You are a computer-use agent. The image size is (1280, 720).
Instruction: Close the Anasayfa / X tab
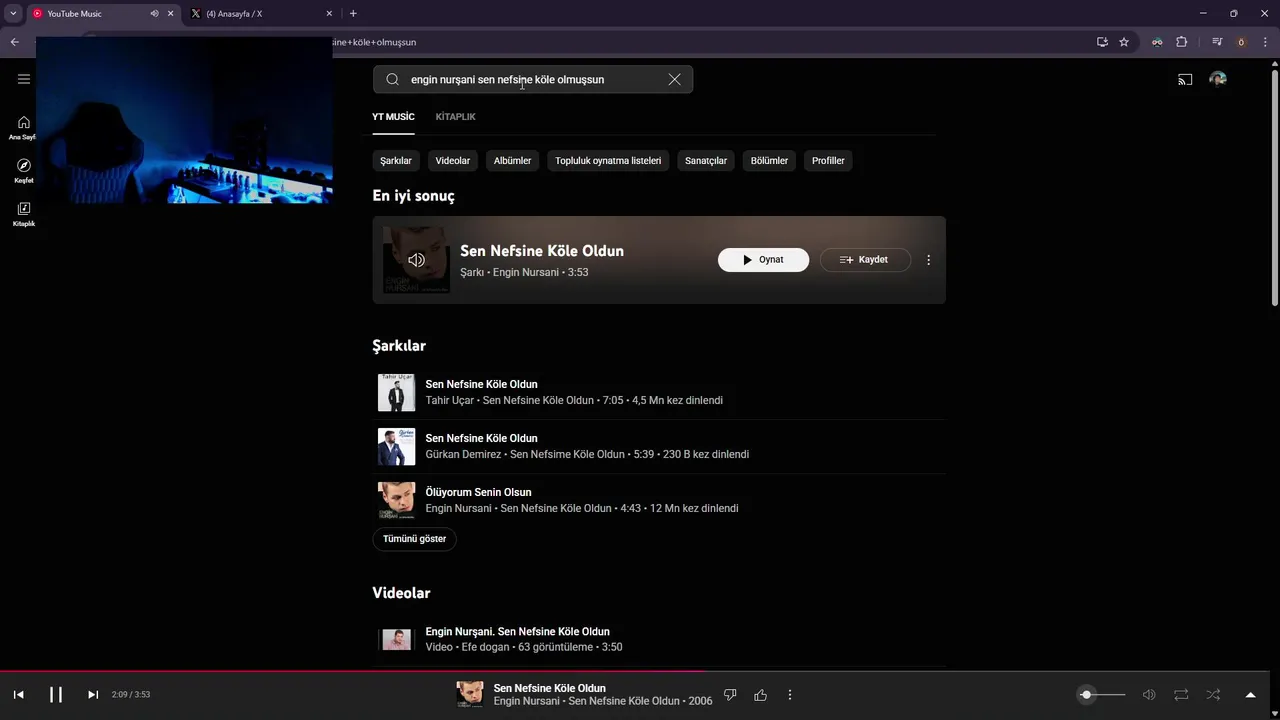tap(330, 14)
